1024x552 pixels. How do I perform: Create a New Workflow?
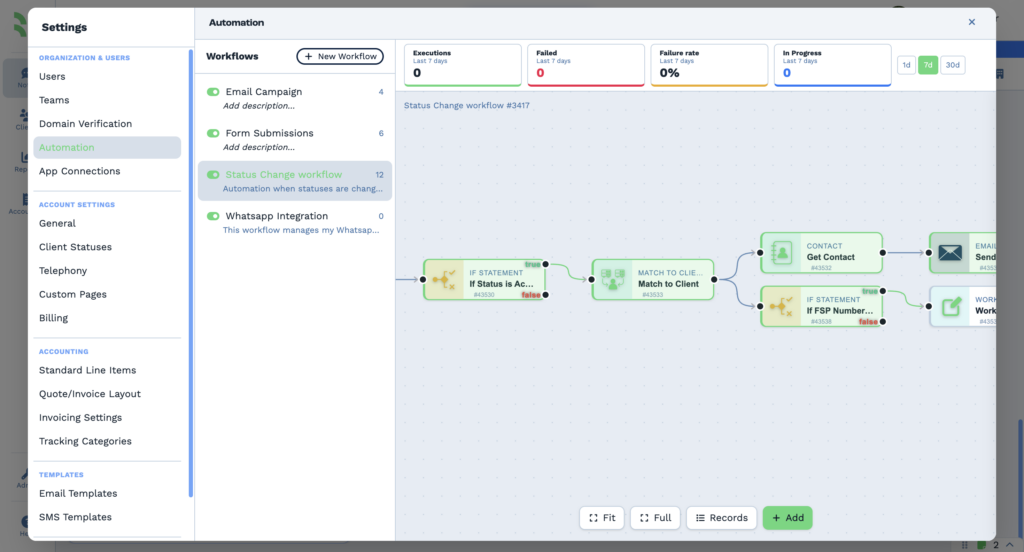[x=340, y=56]
